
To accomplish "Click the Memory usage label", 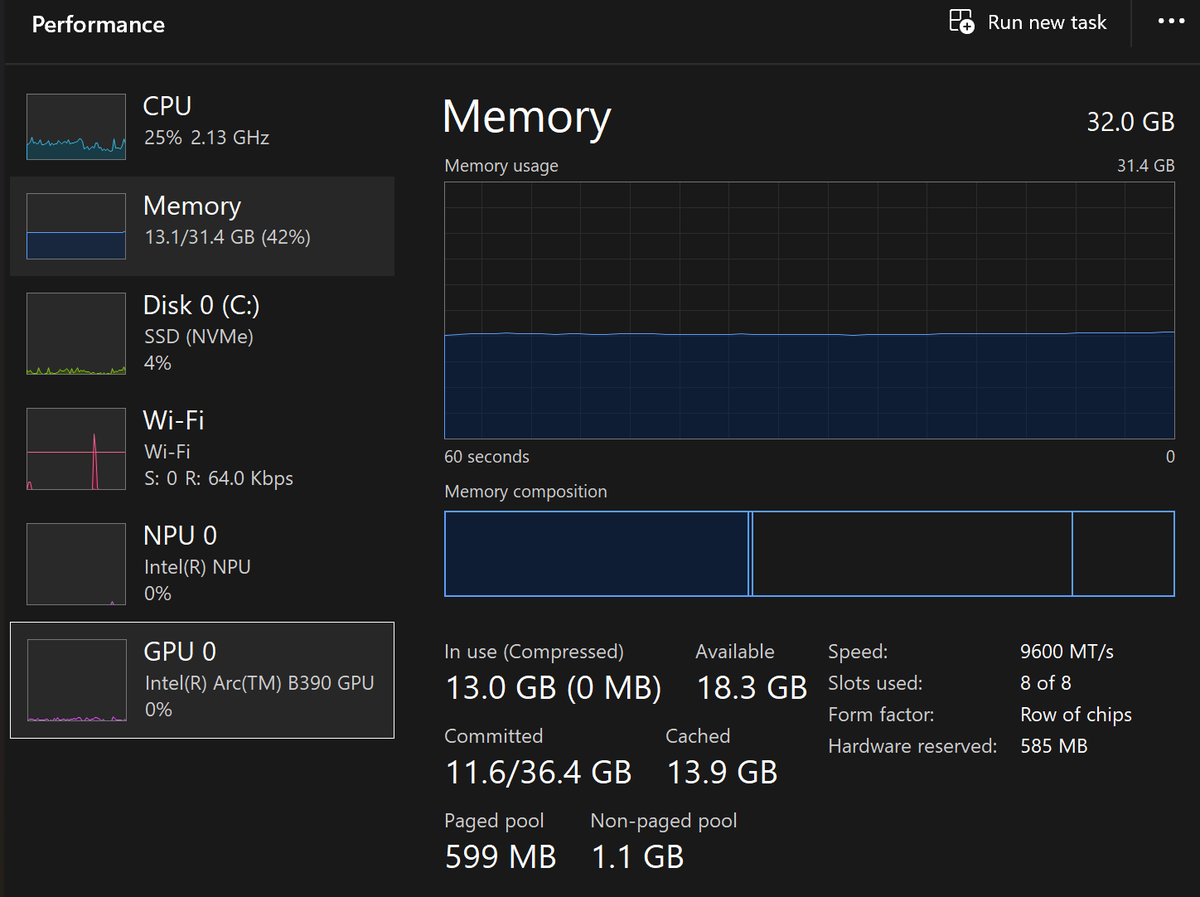I will 501,166.
